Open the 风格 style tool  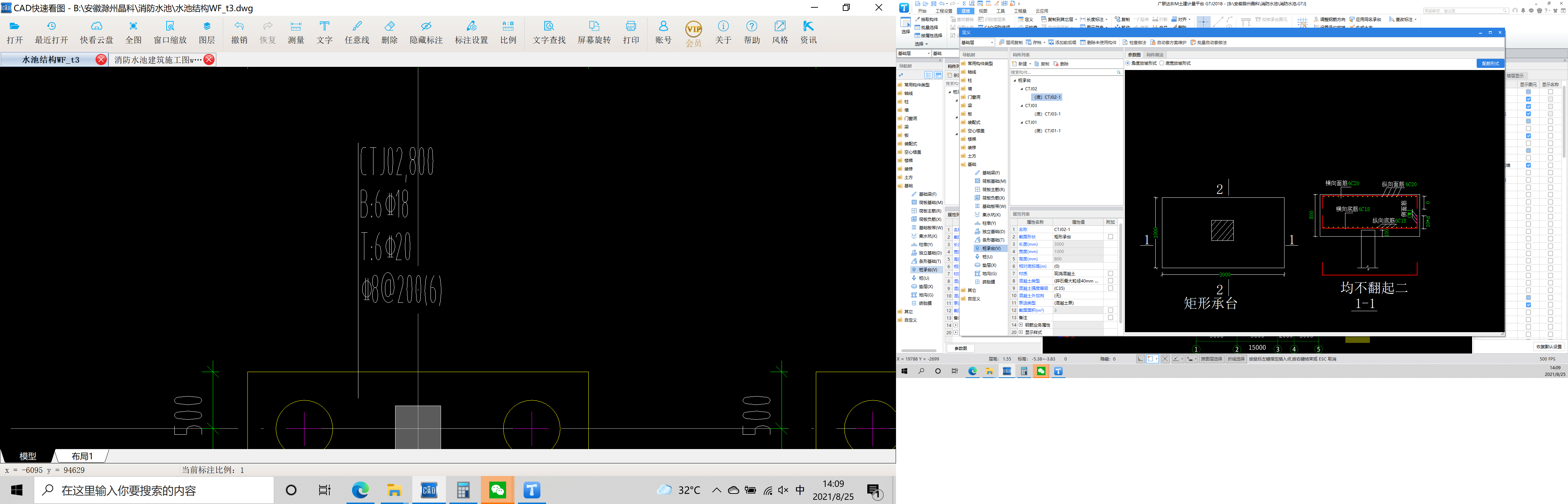tap(780, 32)
